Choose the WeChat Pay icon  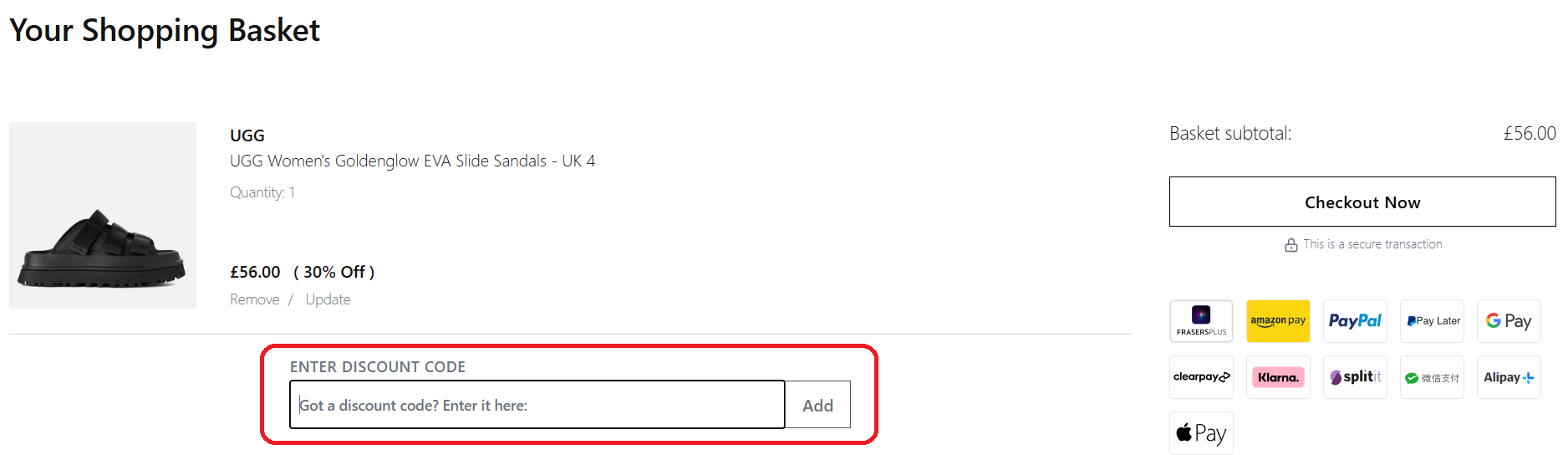pyautogui.click(x=1432, y=377)
